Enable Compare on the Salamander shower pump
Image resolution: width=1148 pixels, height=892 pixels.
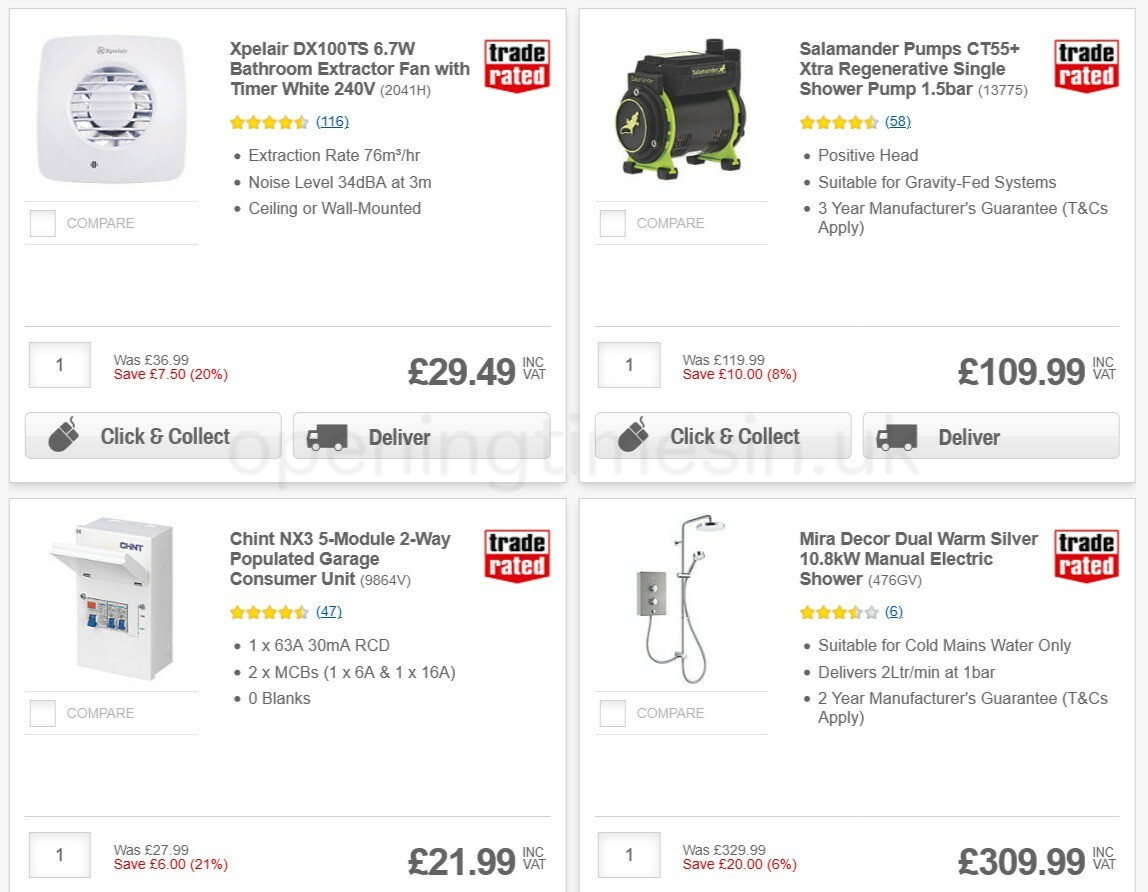(x=612, y=223)
